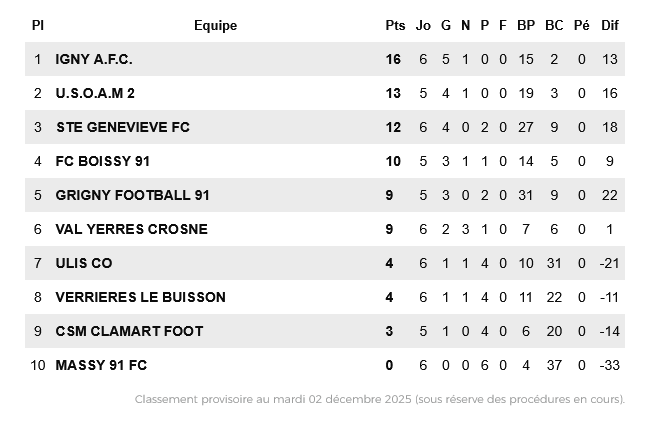The width and height of the screenshot is (648, 427).
Task: Click the GRIGNY FOOTBALL 91 team name
Action: [x=132, y=195]
